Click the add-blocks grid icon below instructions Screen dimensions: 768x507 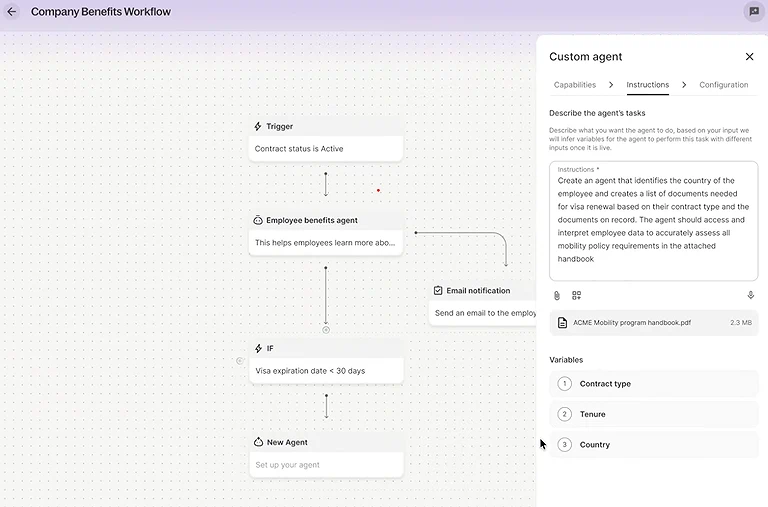point(576,295)
